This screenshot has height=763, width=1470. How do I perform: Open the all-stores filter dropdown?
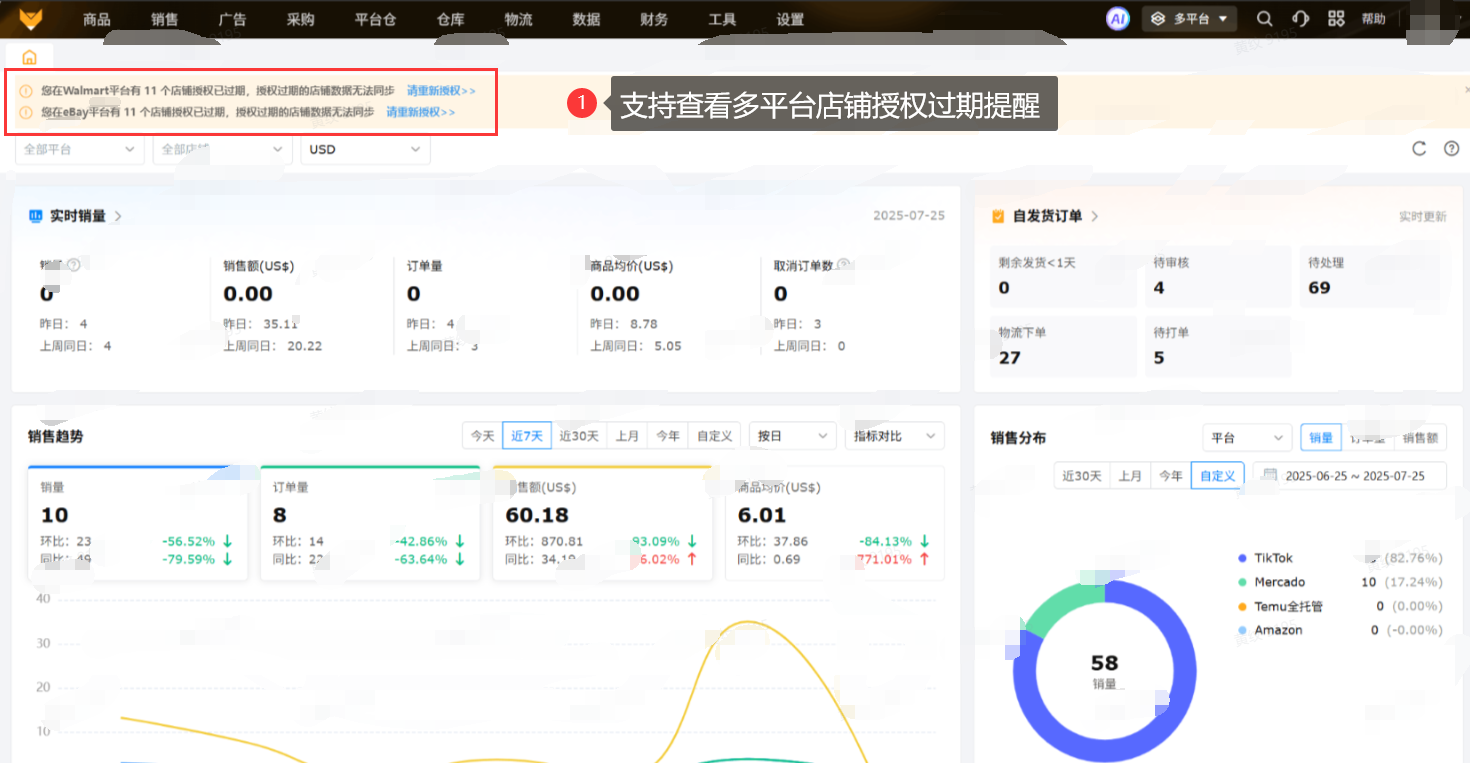(x=222, y=149)
